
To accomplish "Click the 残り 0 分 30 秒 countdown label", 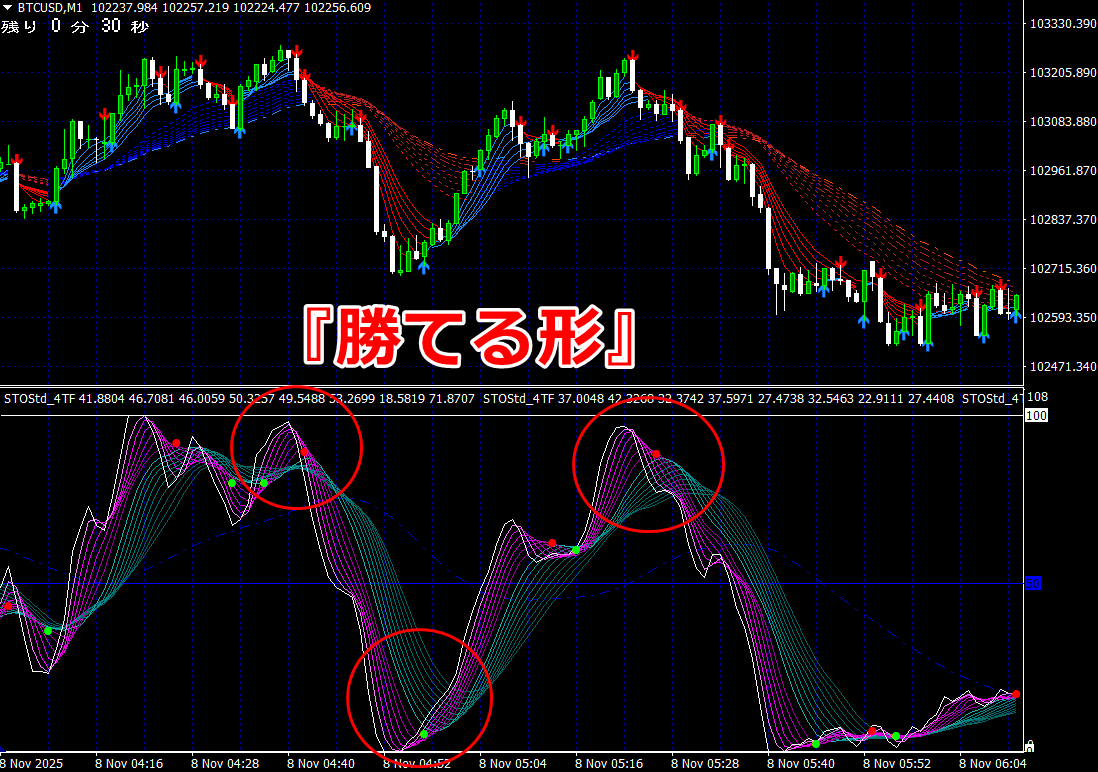I will (75, 27).
